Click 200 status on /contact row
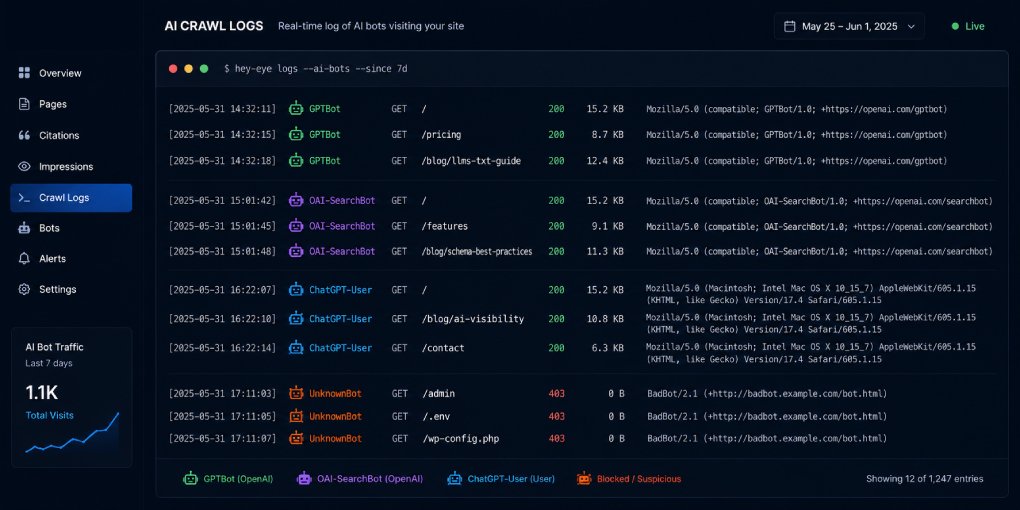This screenshot has width=1020, height=510. [556, 348]
